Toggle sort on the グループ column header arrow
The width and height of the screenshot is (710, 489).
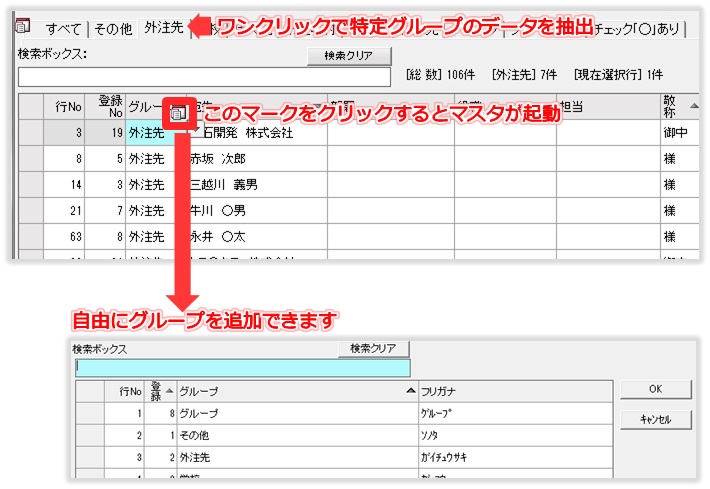point(410,391)
